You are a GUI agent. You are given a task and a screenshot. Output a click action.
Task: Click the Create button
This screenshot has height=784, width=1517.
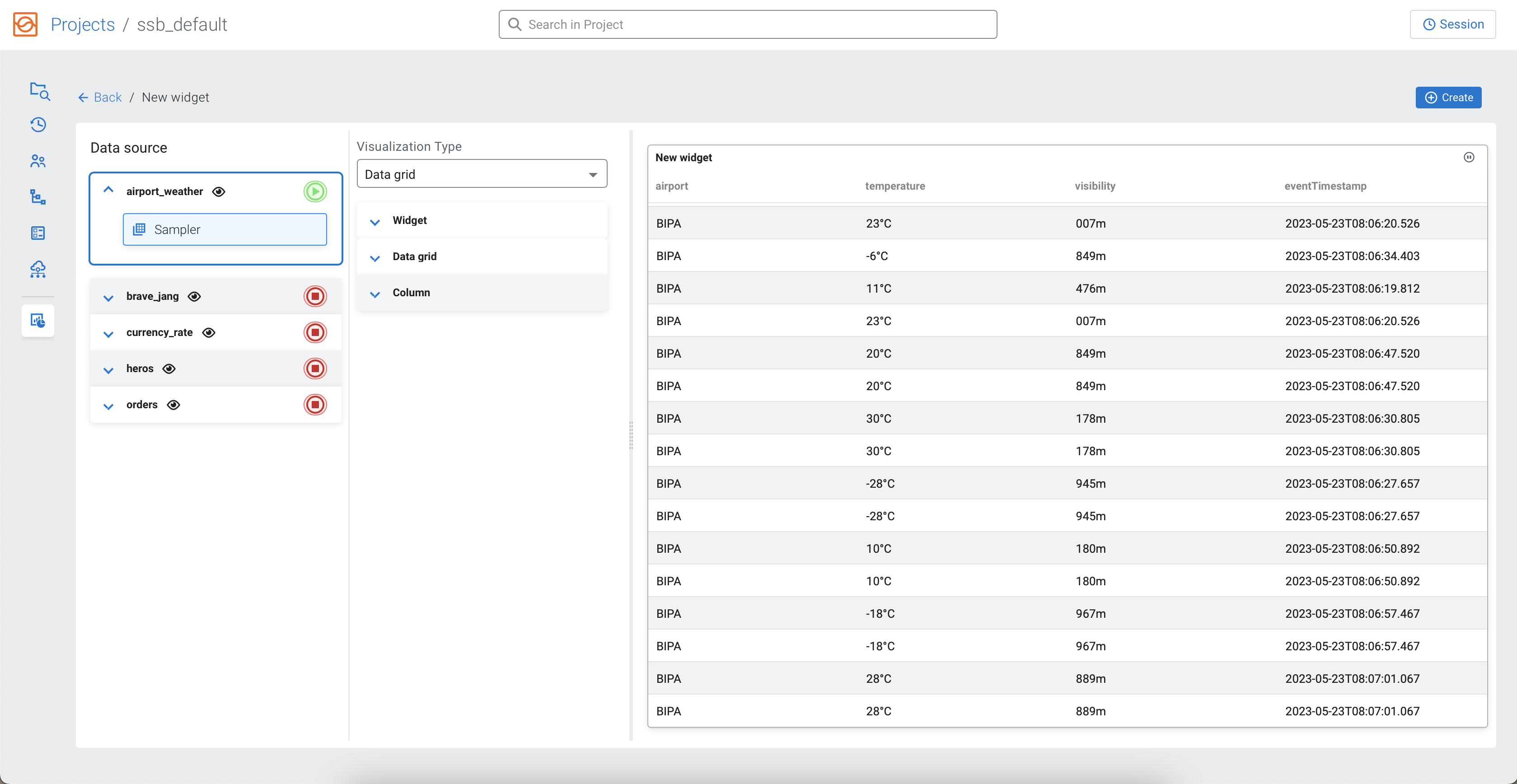pyautogui.click(x=1448, y=97)
